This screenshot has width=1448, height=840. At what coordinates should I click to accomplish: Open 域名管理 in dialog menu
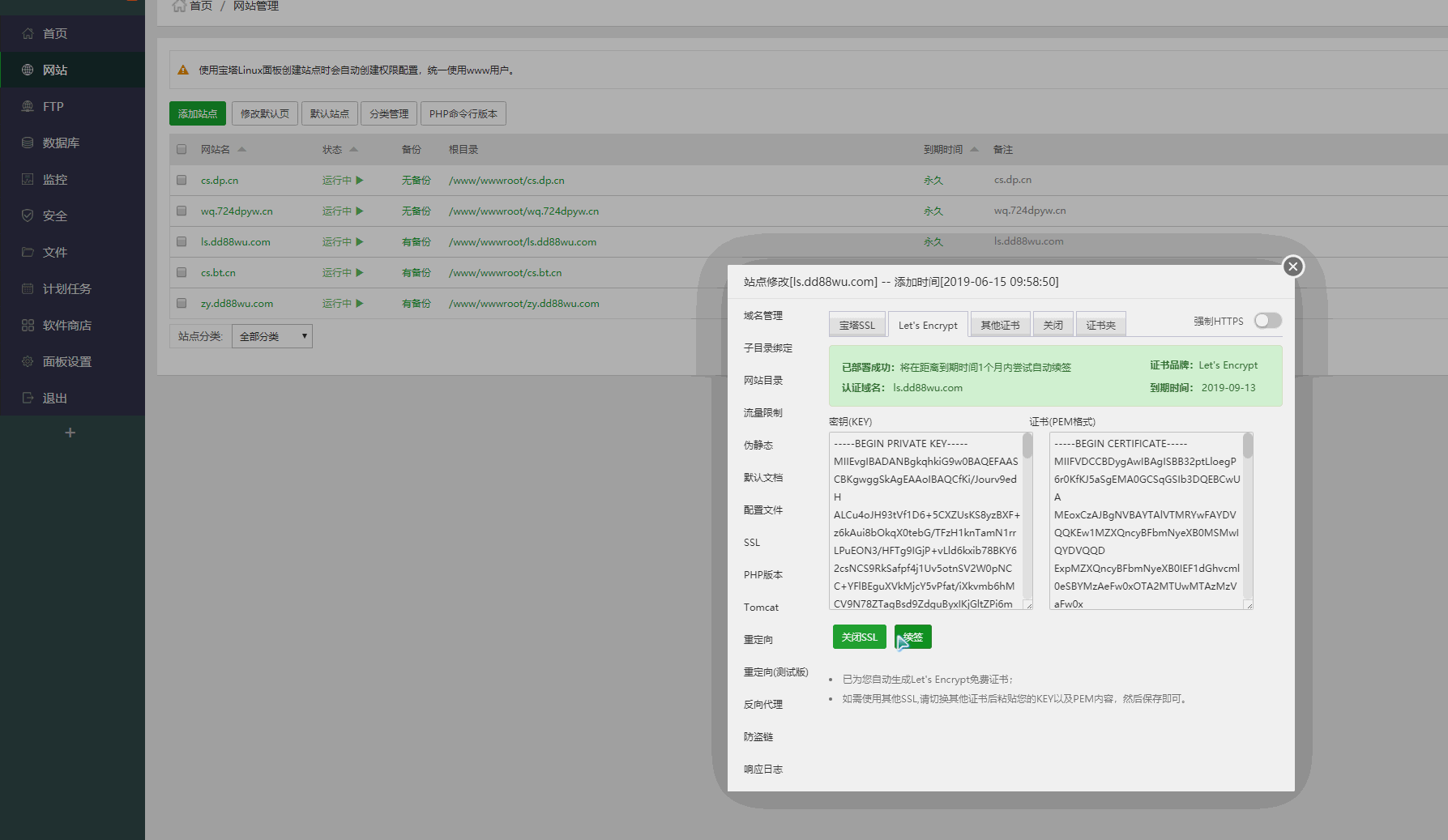point(763,315)
